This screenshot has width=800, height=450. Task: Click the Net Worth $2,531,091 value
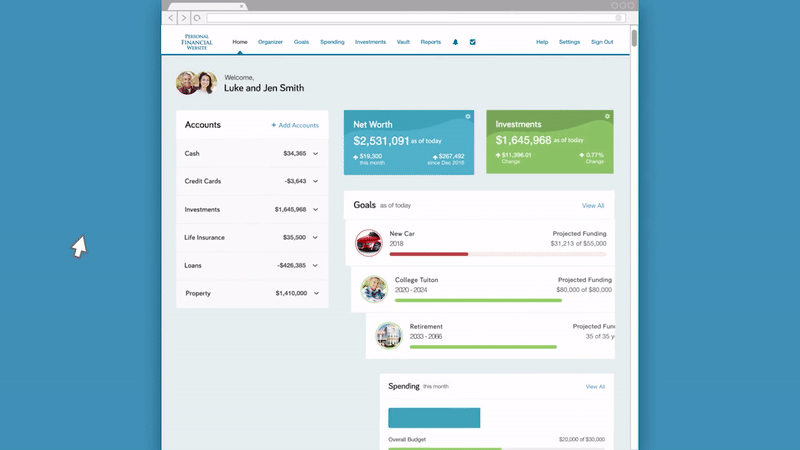(x=381, y=141)
